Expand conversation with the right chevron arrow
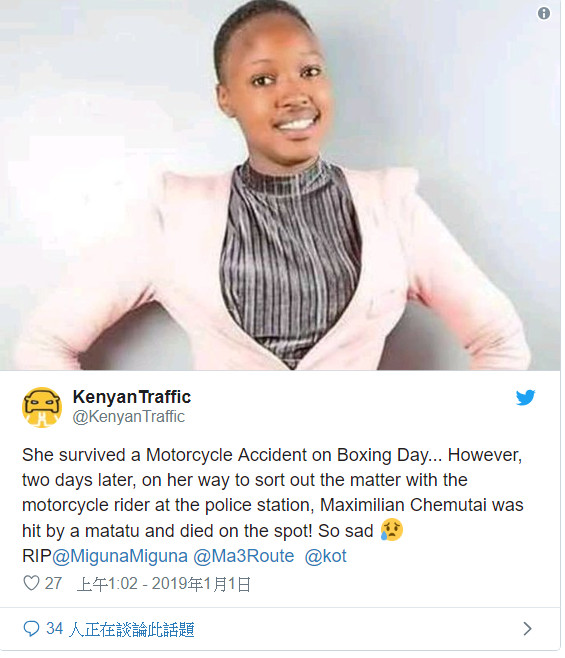 [x=528, y=629]
